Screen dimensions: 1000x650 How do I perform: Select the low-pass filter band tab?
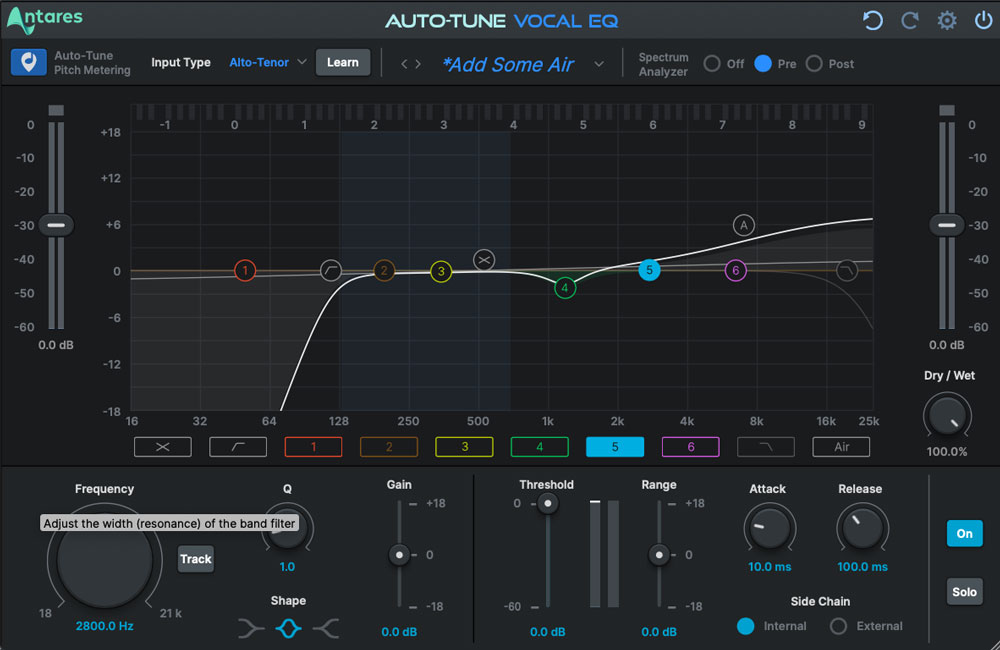(766, 447)
